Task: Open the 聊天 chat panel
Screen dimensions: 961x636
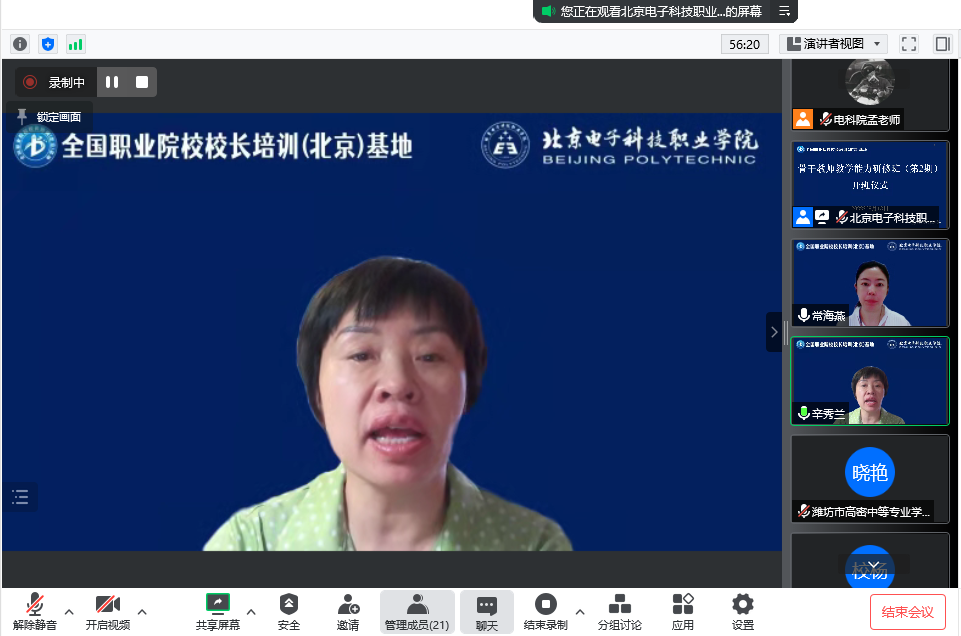Action: (x=487, y=612)
